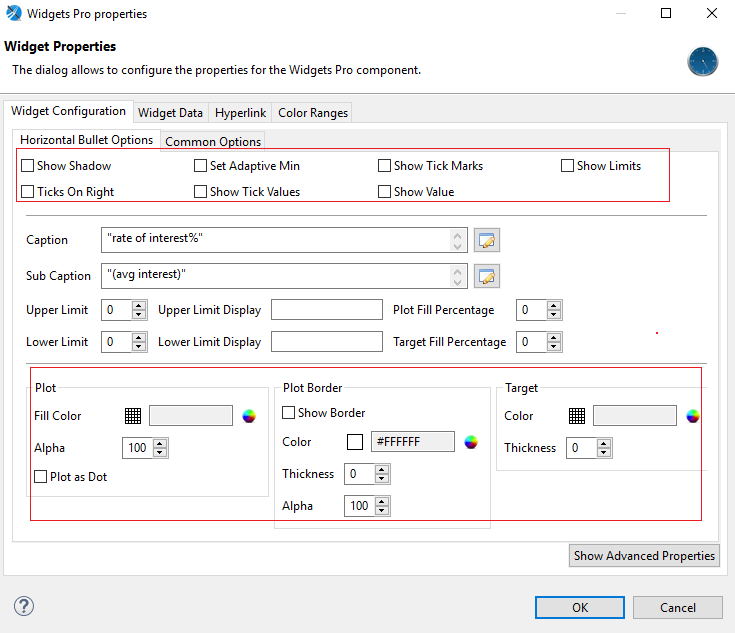Image resolution: width=735 pixels, height=633 pixels.
Task: Click the Cancel button
Action: click(x=678, y=608)
